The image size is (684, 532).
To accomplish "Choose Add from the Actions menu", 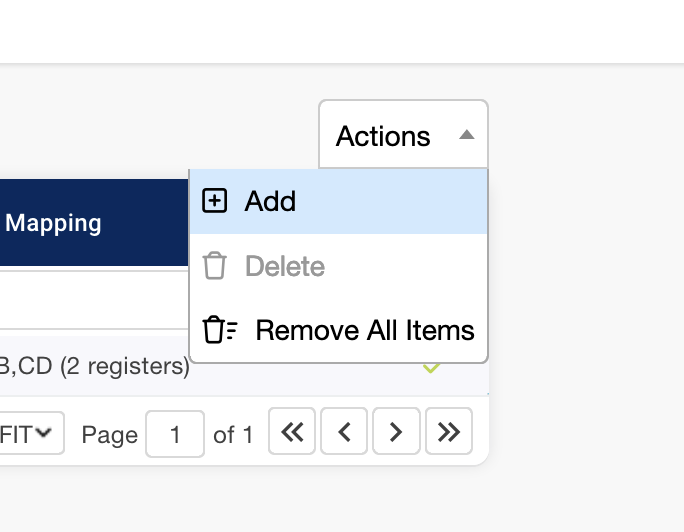I will tap(270, 201).
